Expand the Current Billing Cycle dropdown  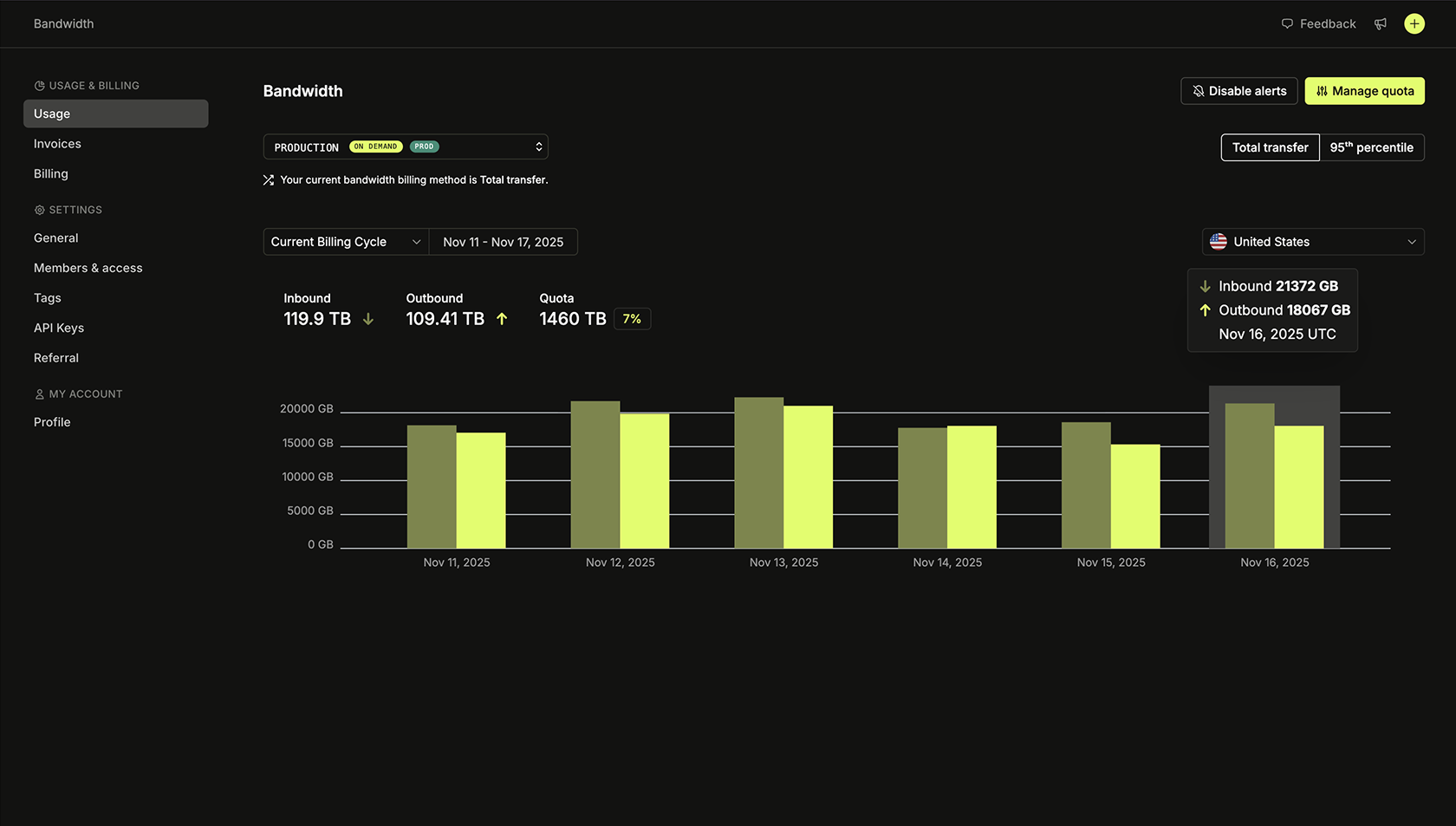click(x=345, y=242)
